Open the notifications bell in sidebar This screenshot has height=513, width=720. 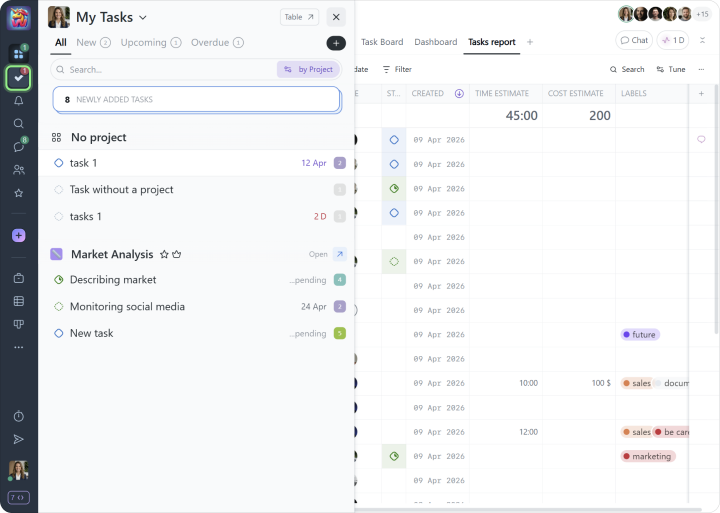tap(18, 101)
